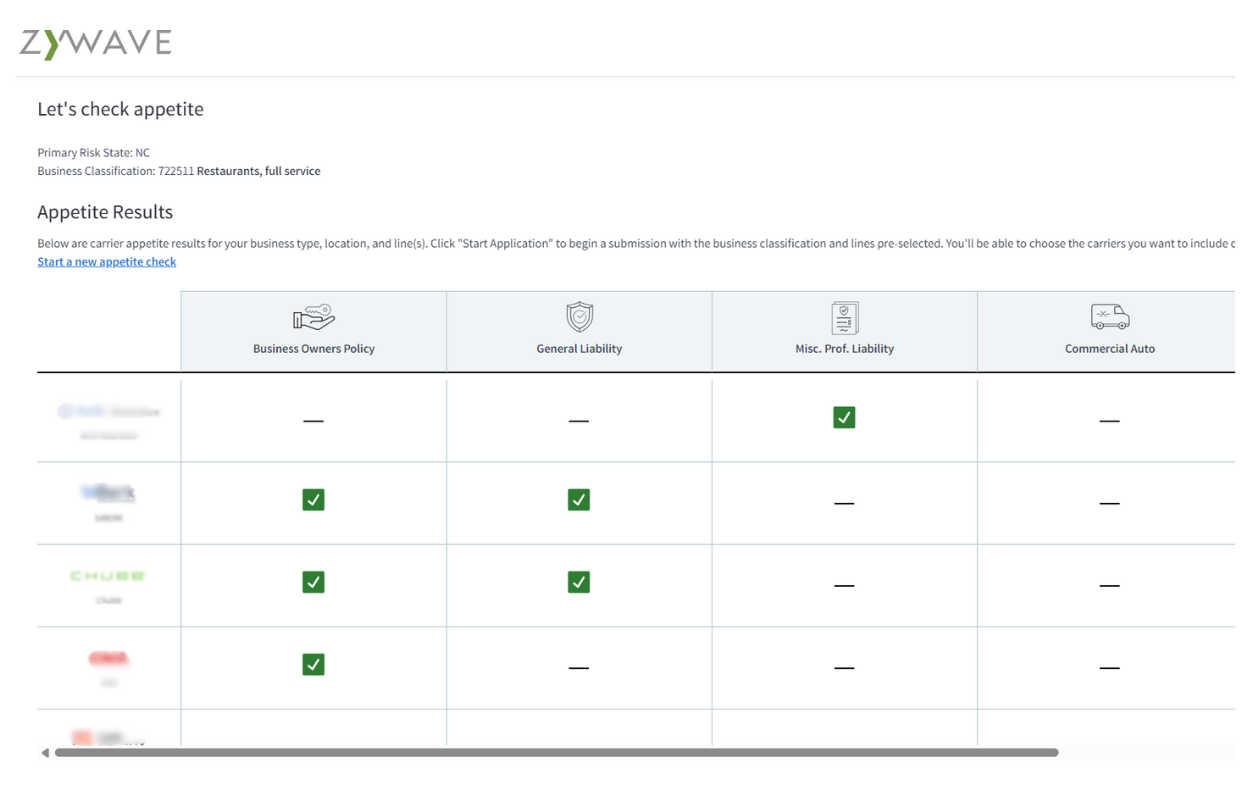
Task: Click the green Chubb carrier logo
Action: click(108, 576)
